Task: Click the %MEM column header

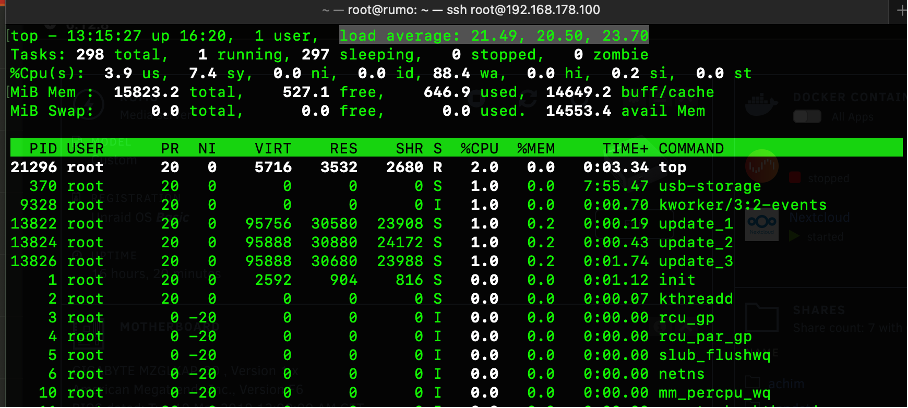Action: 536,149
